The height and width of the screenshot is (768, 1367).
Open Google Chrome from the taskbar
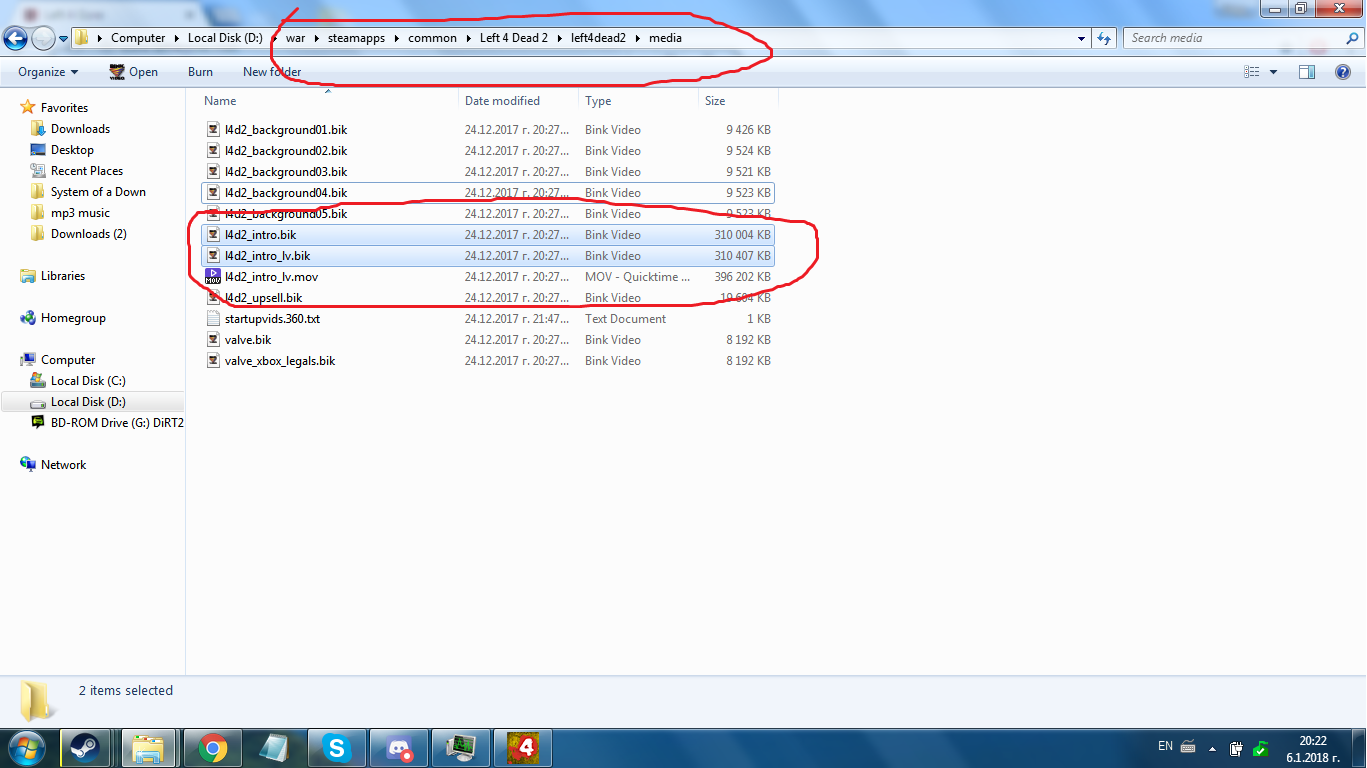211,748
